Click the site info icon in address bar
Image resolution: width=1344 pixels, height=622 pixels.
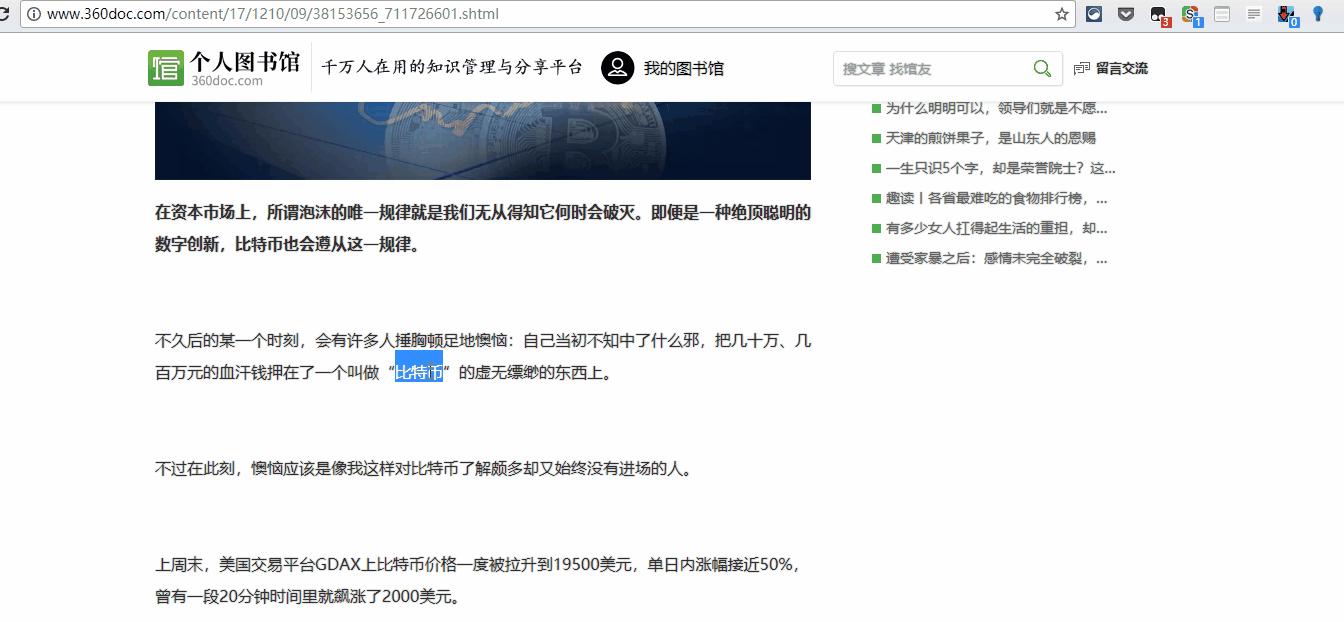[33, 14]
